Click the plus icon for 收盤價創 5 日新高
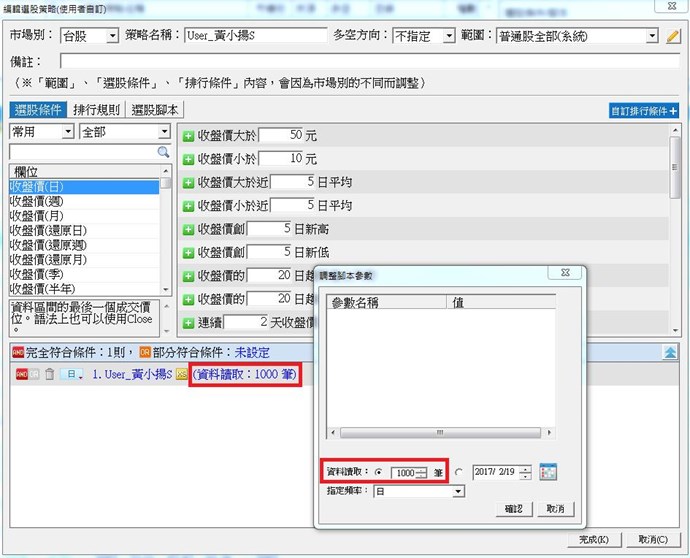 coord(188,230)
